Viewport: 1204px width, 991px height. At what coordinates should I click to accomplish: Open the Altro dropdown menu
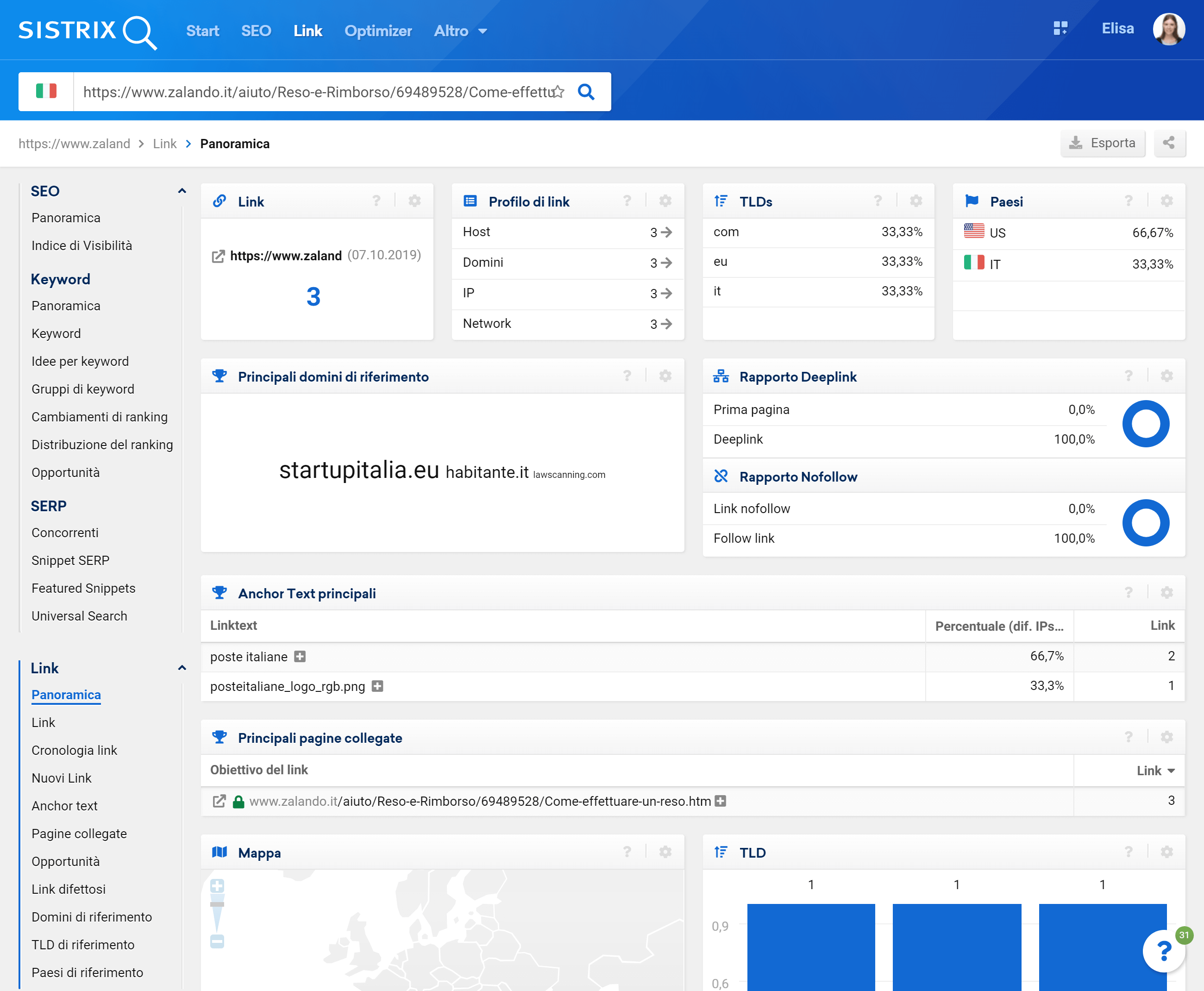pos(459,31)
